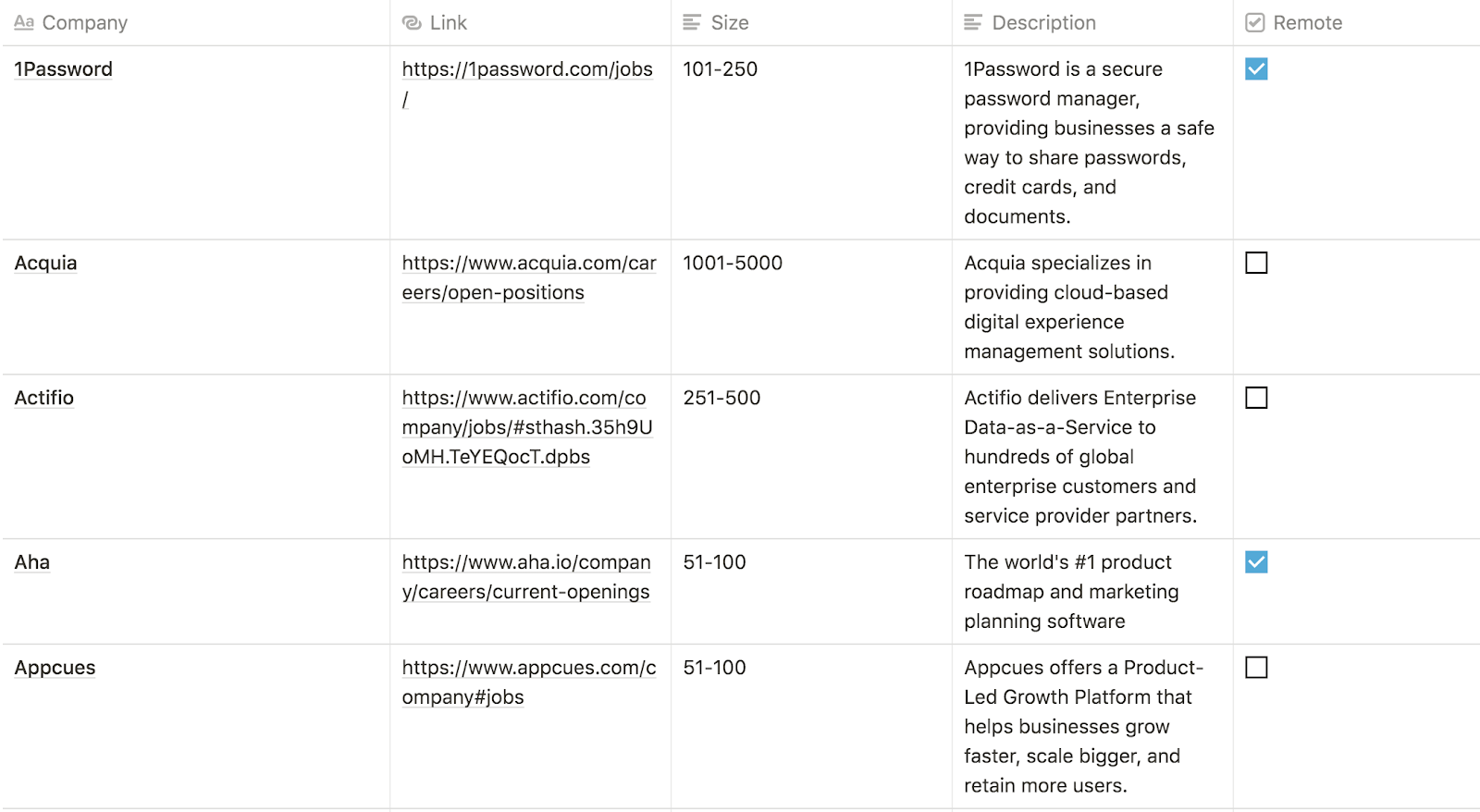Click the text icon beside Description header

point(973,22)
